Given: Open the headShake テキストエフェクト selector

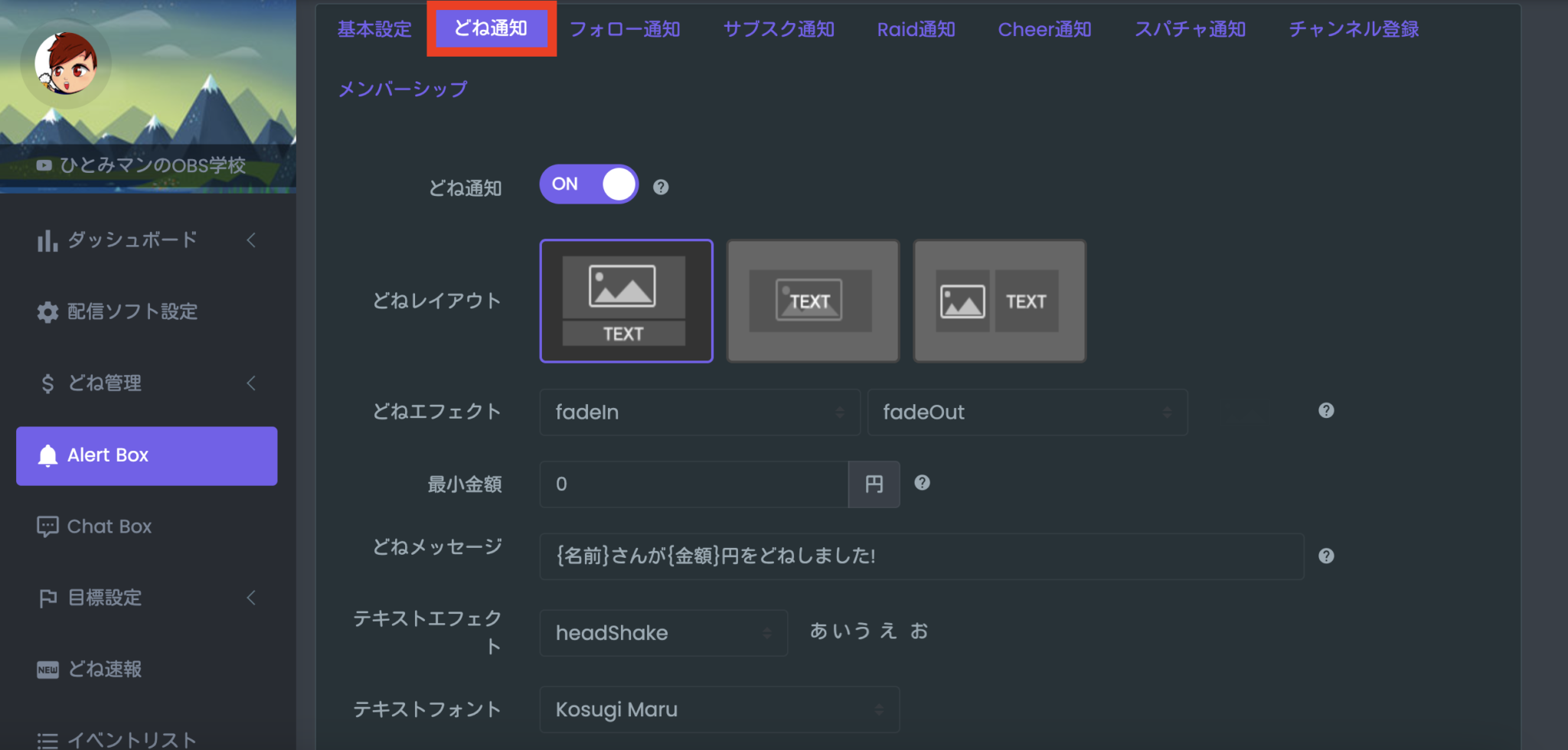Looking at the screenshot, I should click(663, 633).
